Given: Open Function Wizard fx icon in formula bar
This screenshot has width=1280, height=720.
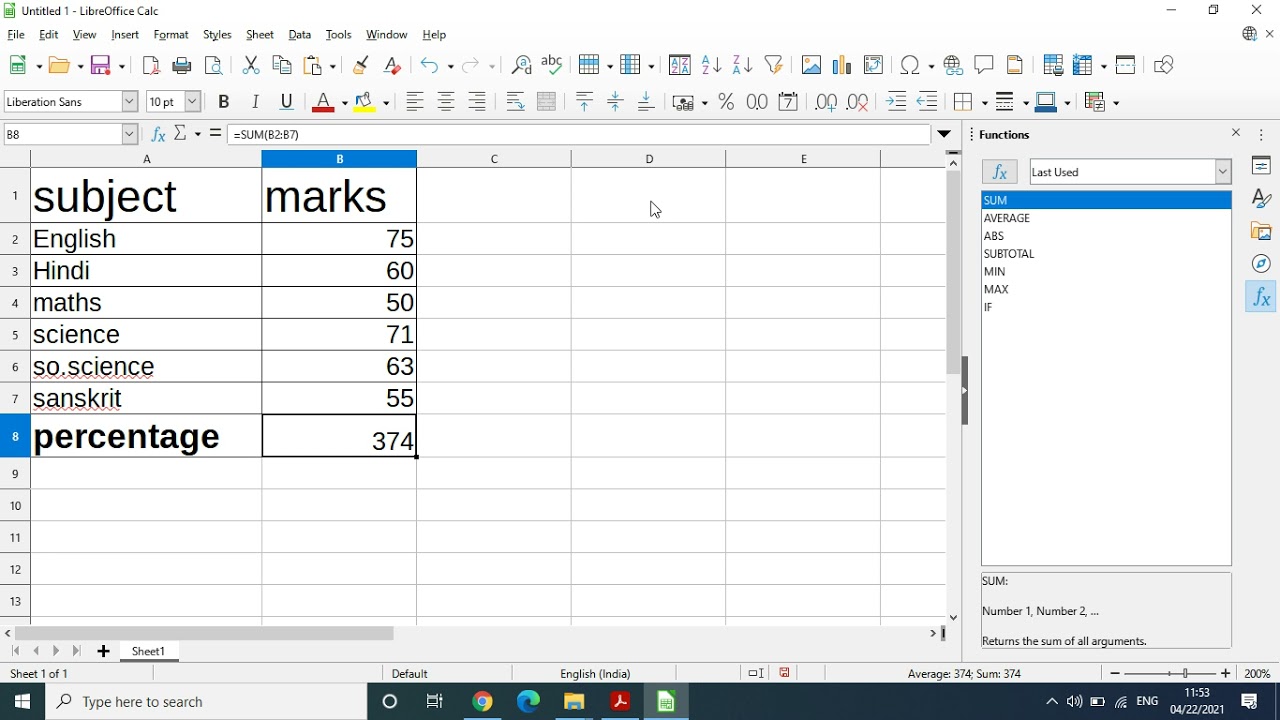Looking at the screenshot, I should coord(158,134).
